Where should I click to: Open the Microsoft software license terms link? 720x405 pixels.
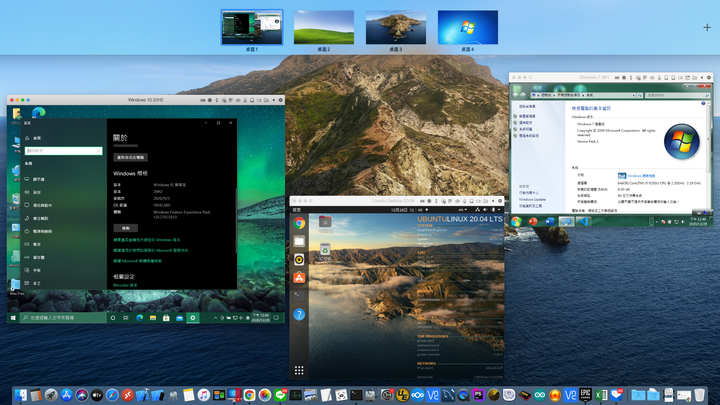coord(138,261)
